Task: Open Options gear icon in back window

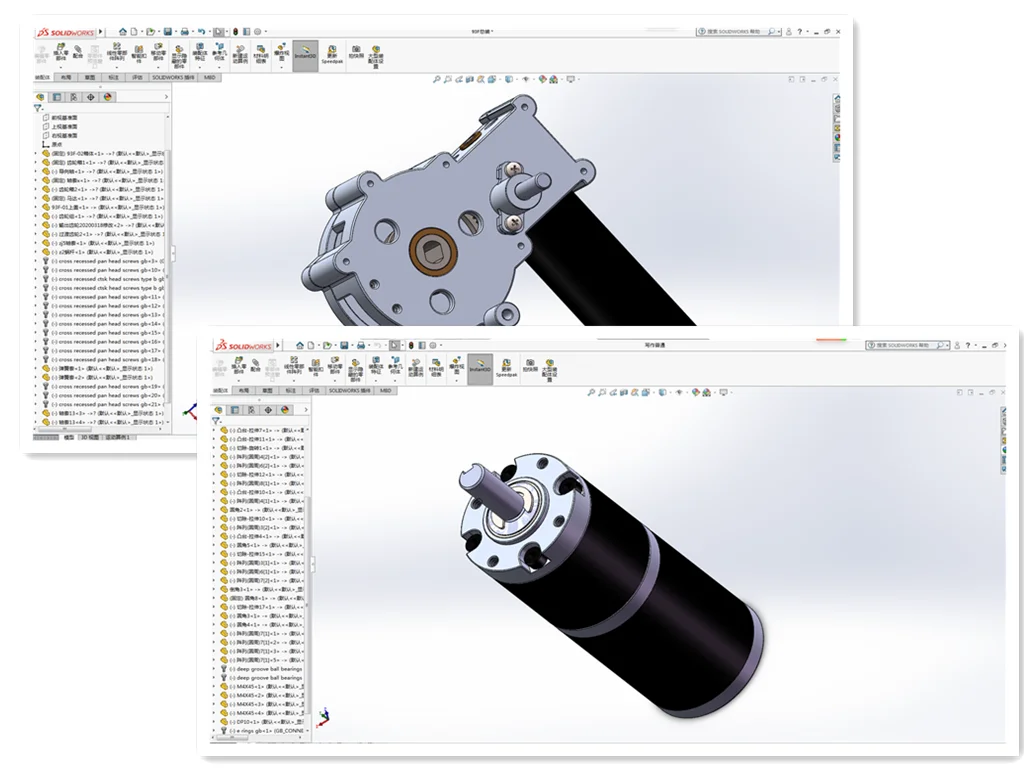Action: click(x=257, y=31)
